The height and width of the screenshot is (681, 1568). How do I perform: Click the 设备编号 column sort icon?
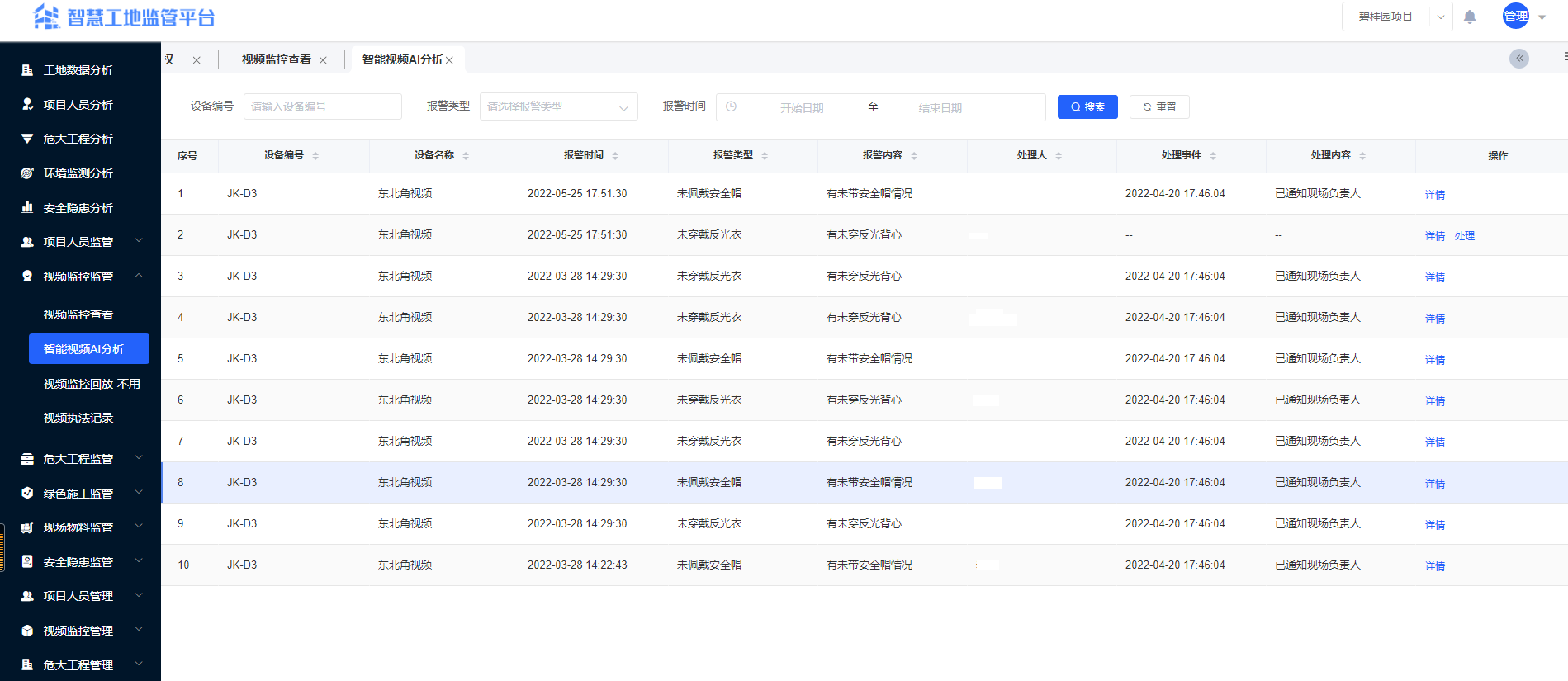(315, 156)
